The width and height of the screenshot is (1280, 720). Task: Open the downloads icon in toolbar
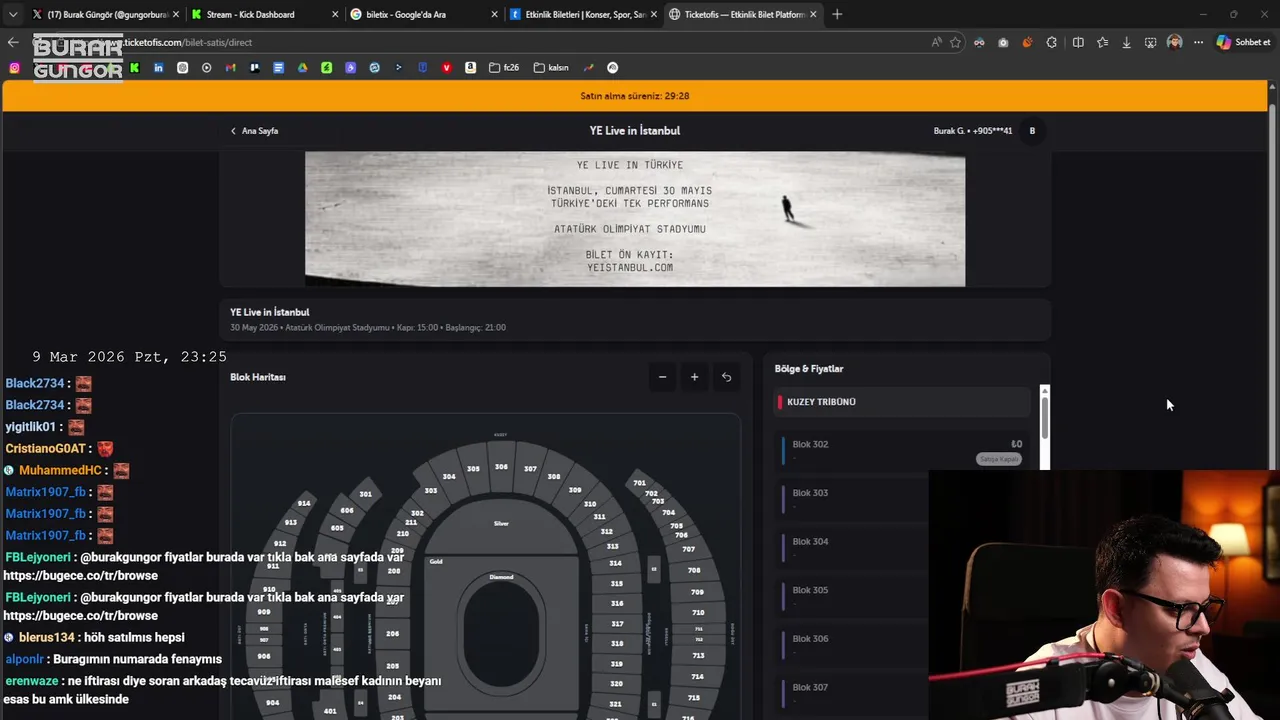coord(1126,42)
